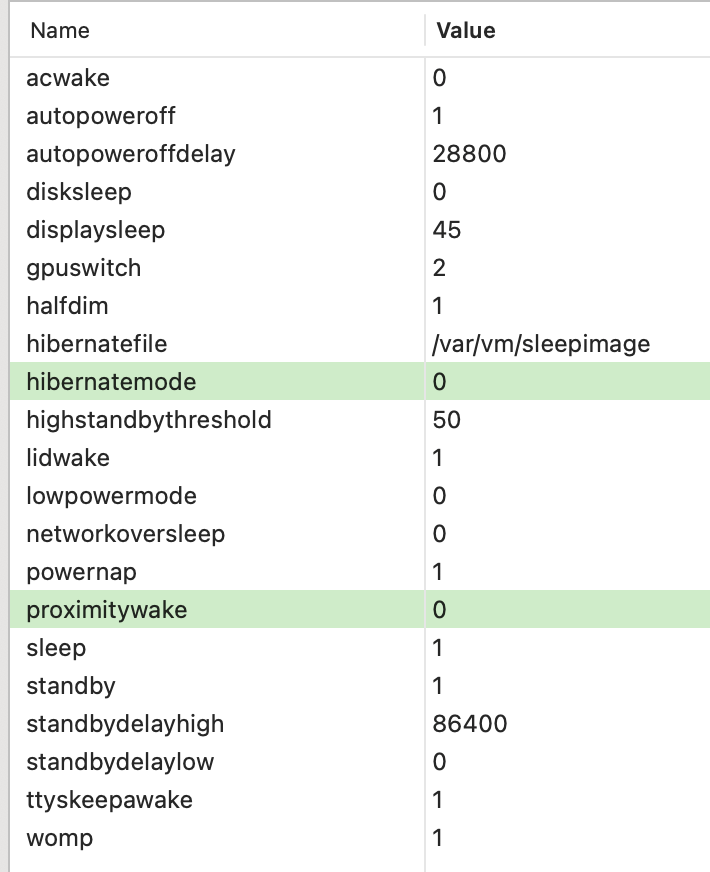Click the displaysleep value 45
710x872 pixels.
click(x=447, y=230)
